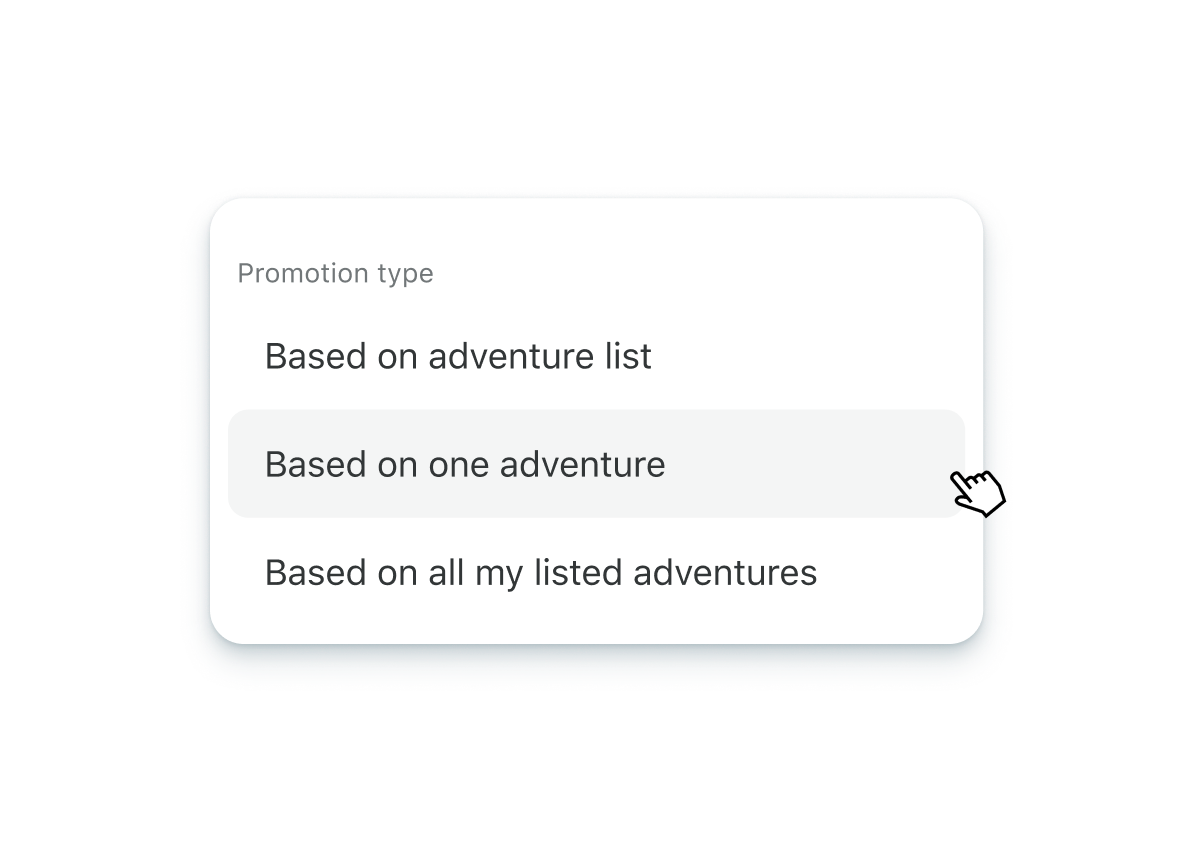The height and width of the screenshot is (844, 1200).
Task: Pick "Based on all my listed adventures"
Action: coord(541,573)
